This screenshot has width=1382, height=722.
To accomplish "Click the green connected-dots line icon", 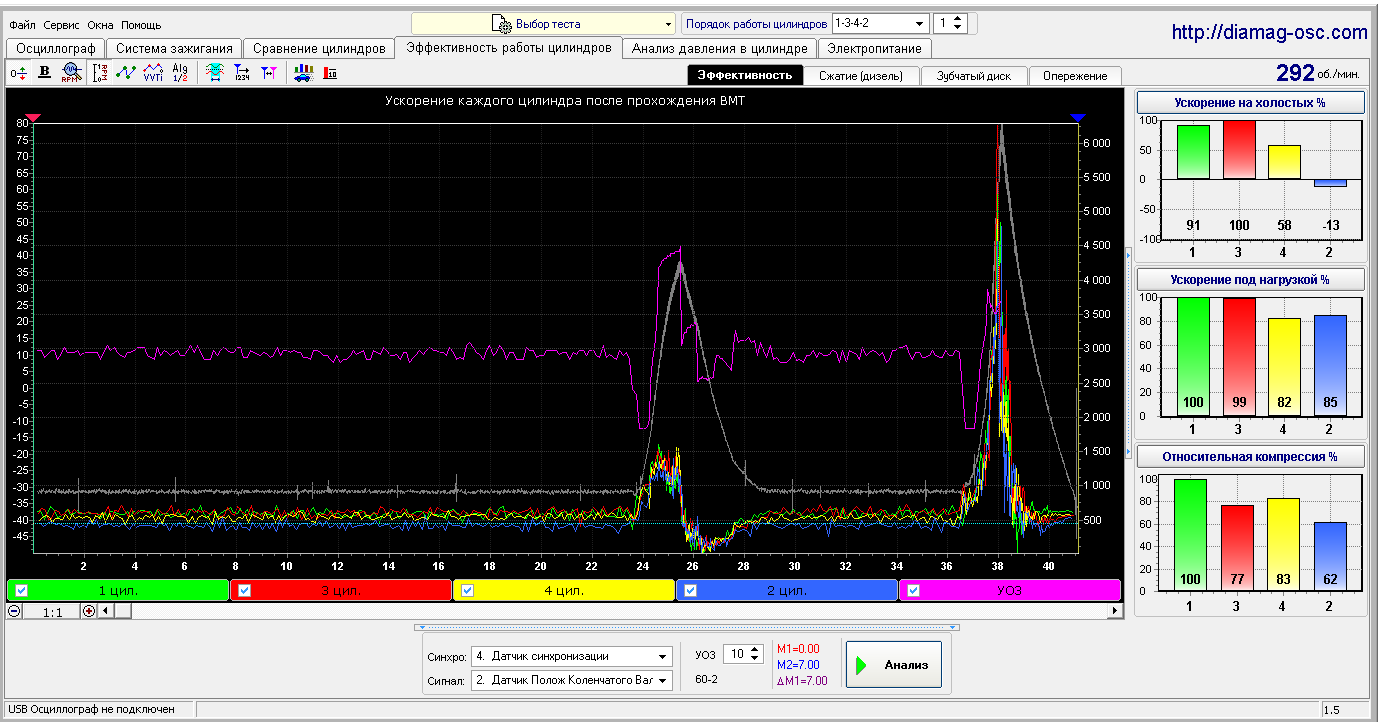I will tap(126, 72).
